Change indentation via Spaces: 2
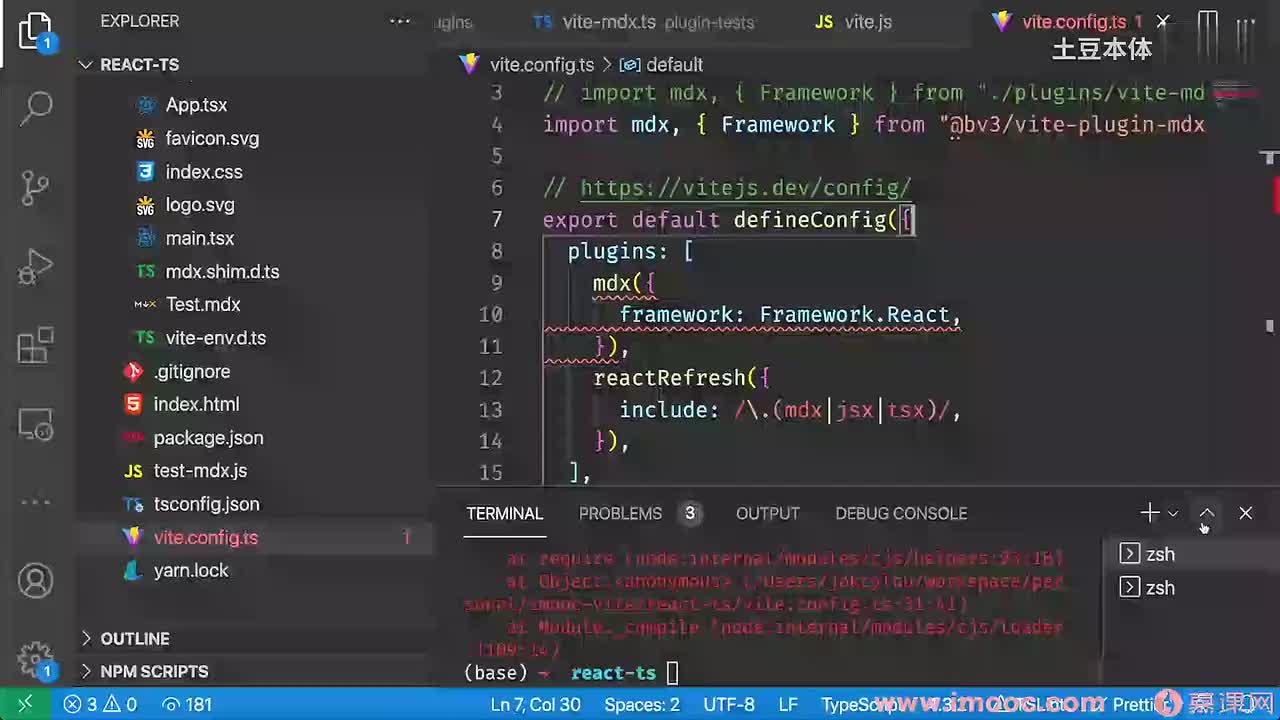The height and width of the screenshot is (720, 1280). (x=642, y=704)
